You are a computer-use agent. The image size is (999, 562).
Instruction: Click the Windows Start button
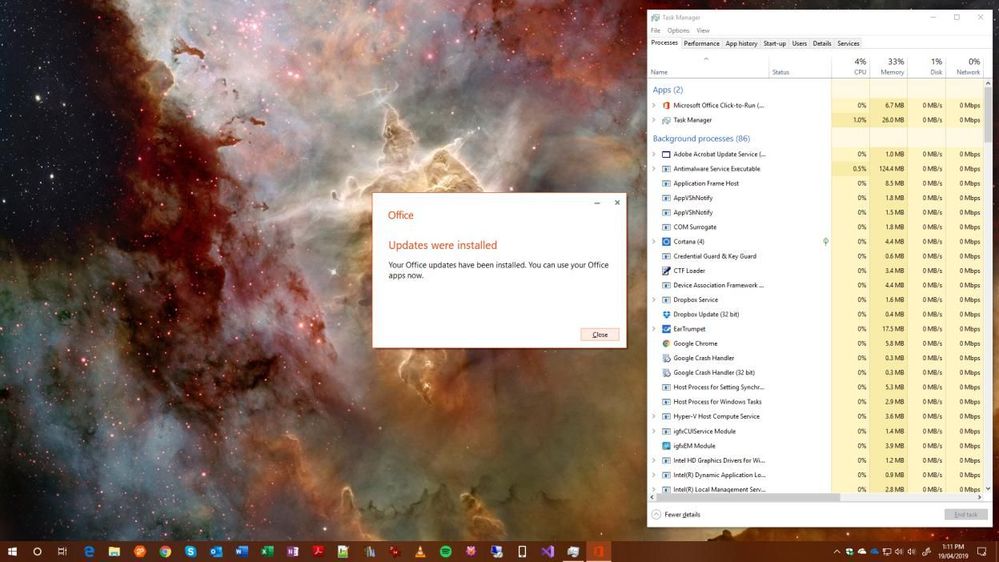tap(12, 551)
